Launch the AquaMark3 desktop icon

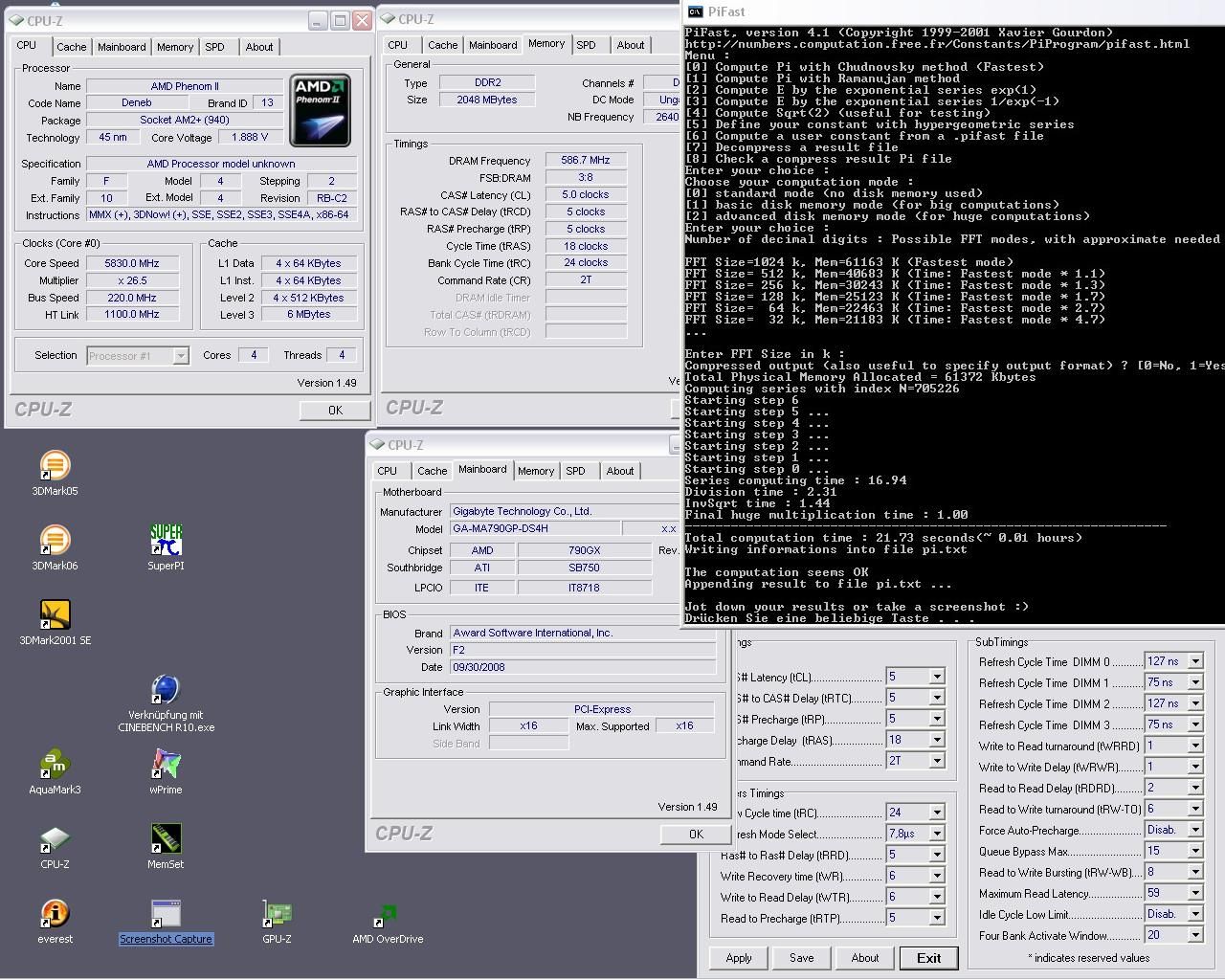(55, 771)
